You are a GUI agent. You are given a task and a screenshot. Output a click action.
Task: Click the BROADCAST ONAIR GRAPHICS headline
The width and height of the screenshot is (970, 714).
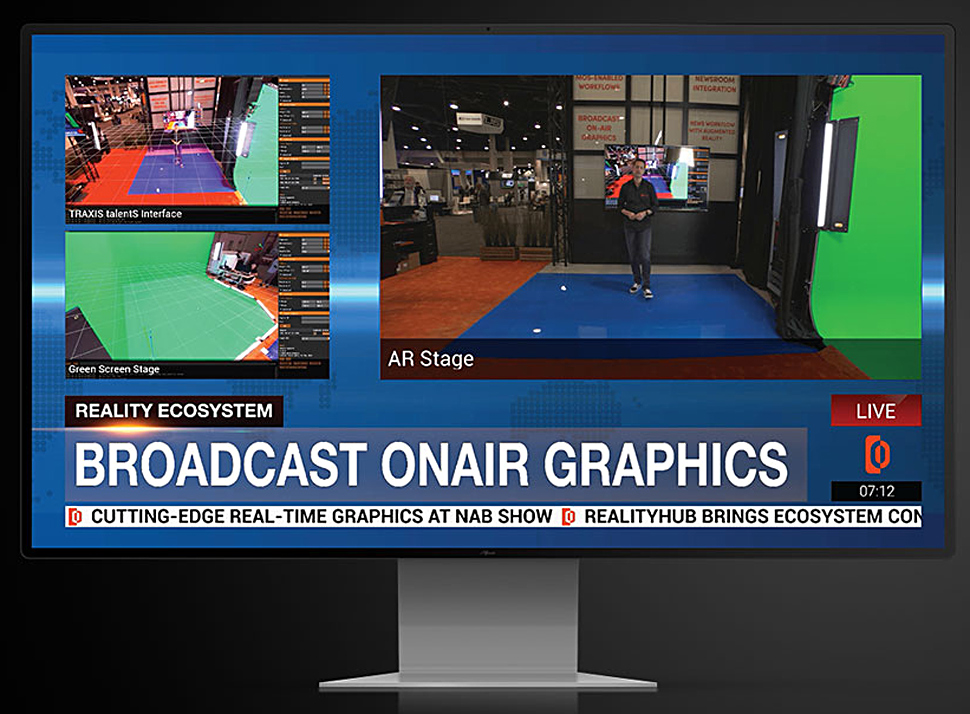tap(432, 464)
